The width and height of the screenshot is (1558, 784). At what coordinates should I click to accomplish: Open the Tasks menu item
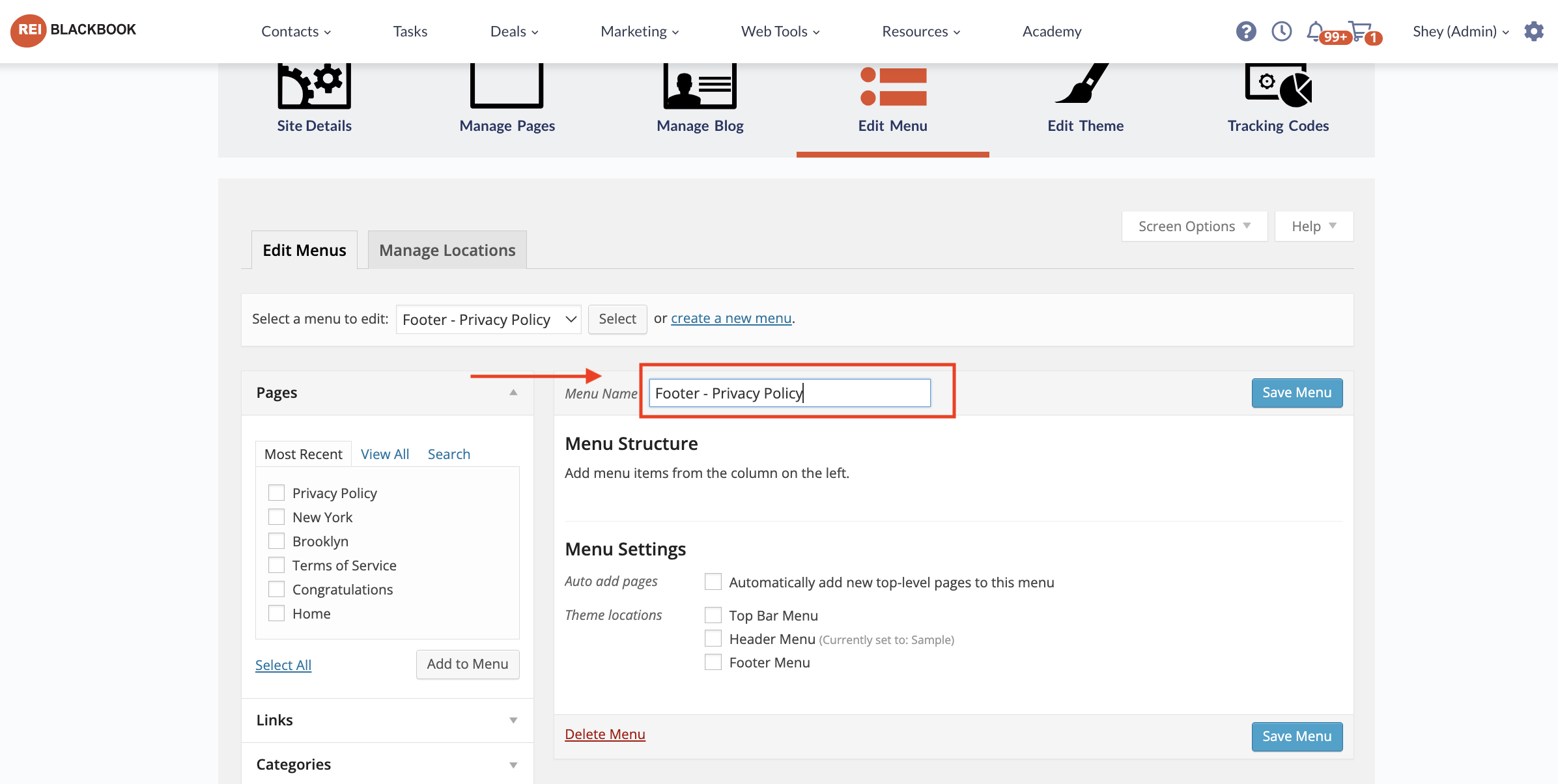coord(410,31)
